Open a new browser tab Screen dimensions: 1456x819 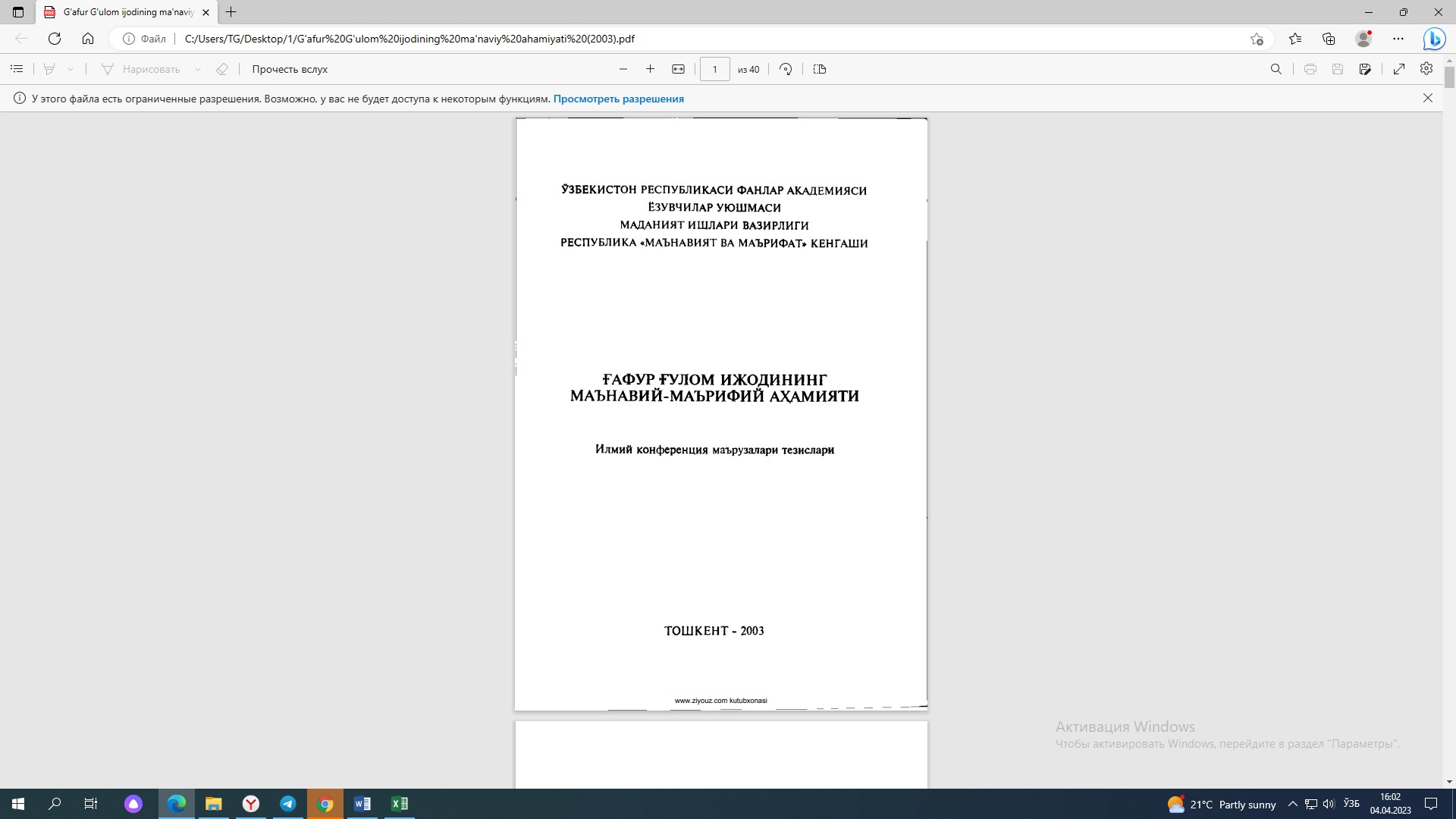(231, 12)
